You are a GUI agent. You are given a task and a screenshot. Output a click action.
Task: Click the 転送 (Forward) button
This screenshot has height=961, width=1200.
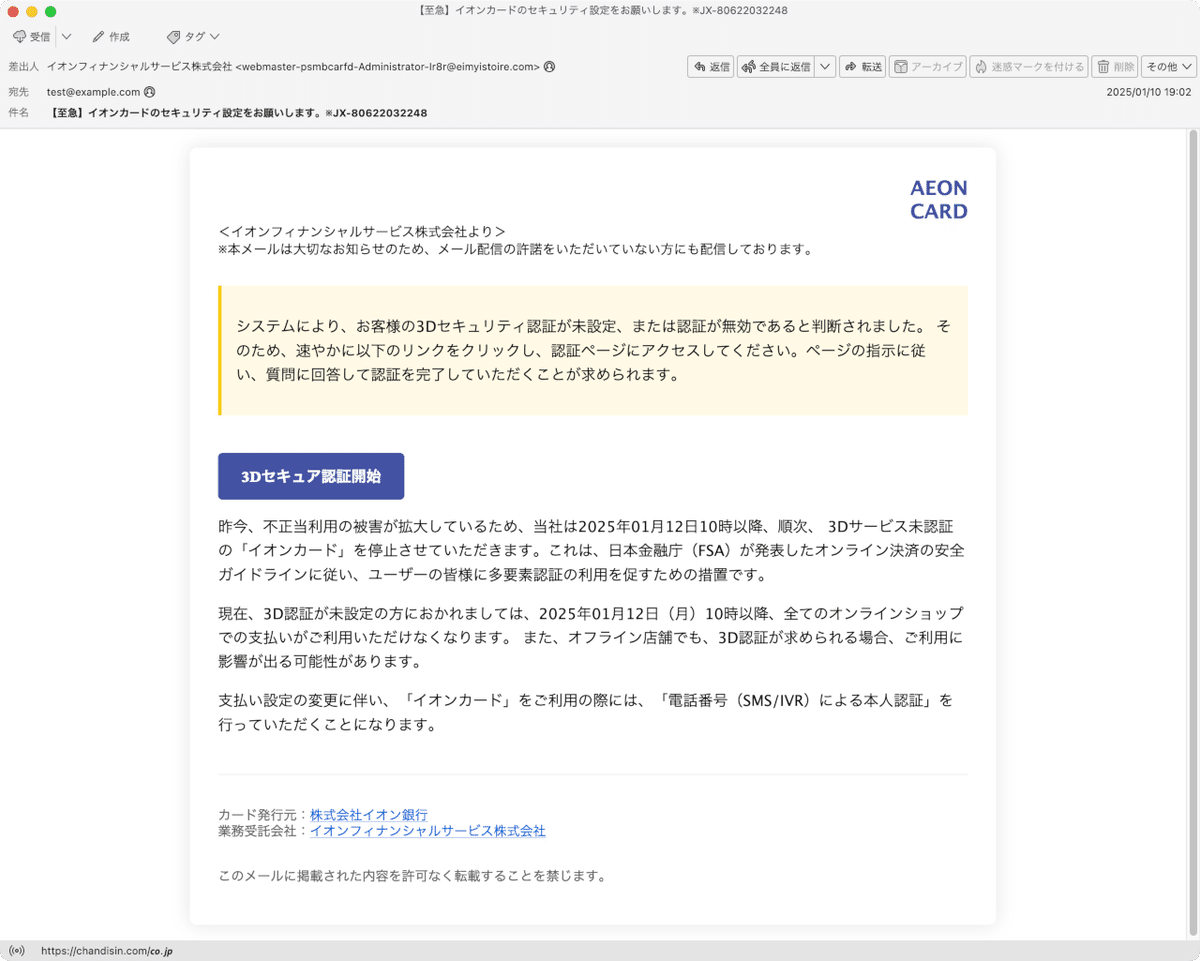click(863, 67)
